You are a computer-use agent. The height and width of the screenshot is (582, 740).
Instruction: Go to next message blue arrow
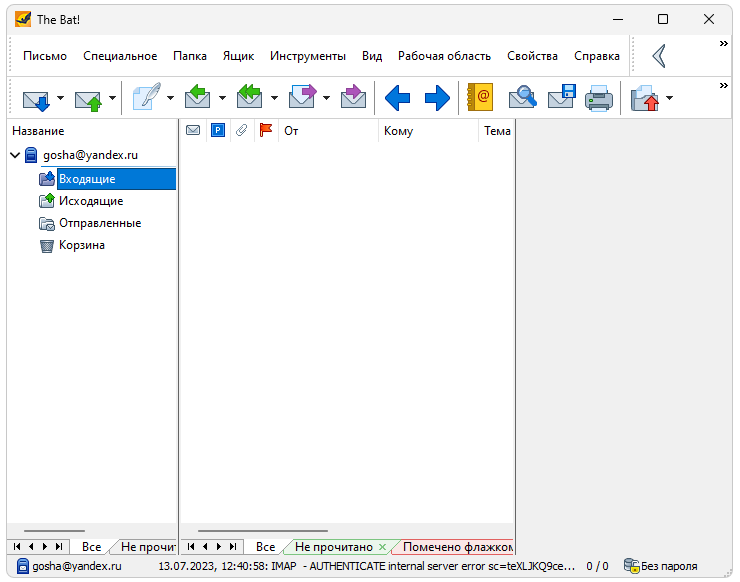[x=437, y=98]
